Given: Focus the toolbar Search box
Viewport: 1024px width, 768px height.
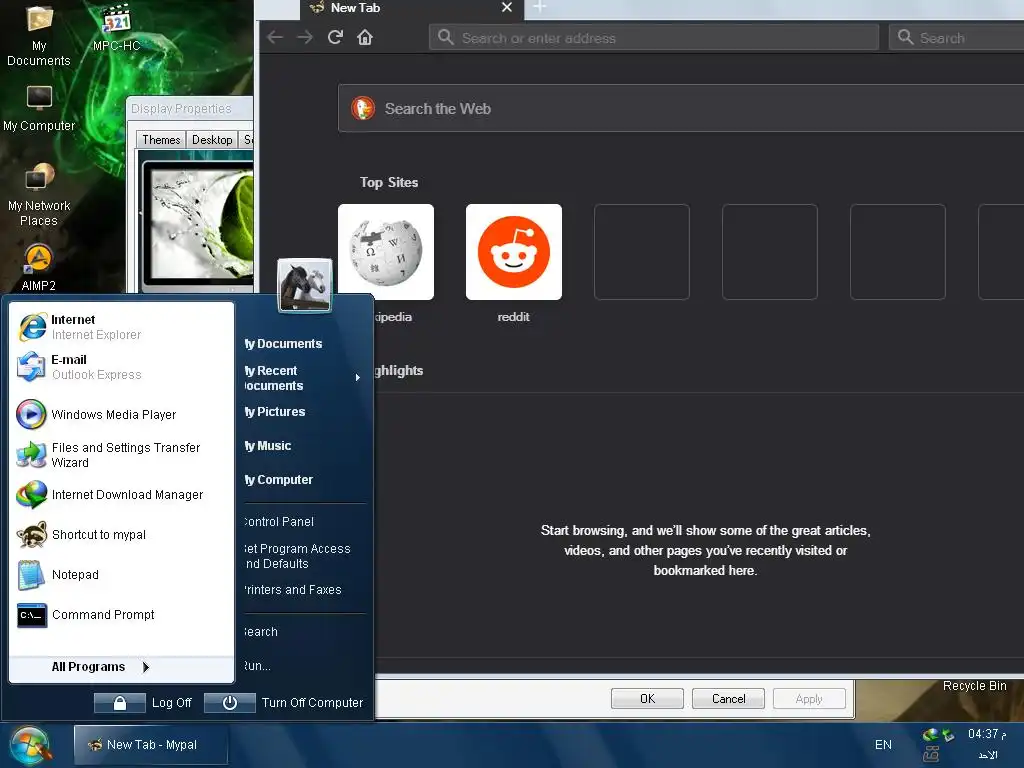Looking at the screenshot, I should pyautogui.click(x=957, y=37).
